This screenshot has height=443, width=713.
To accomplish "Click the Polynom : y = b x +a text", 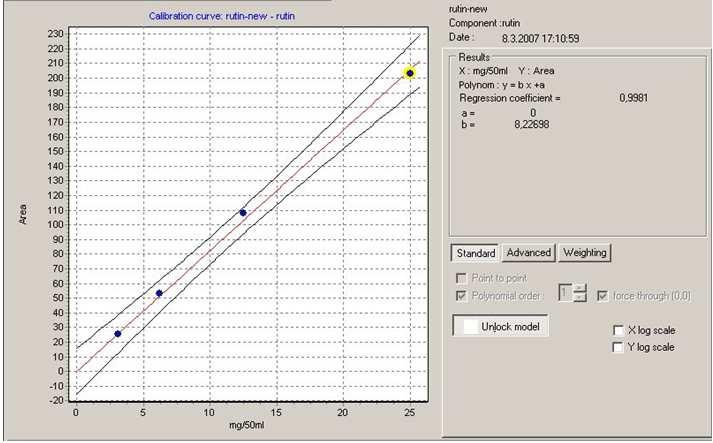I will coord(502,85).
